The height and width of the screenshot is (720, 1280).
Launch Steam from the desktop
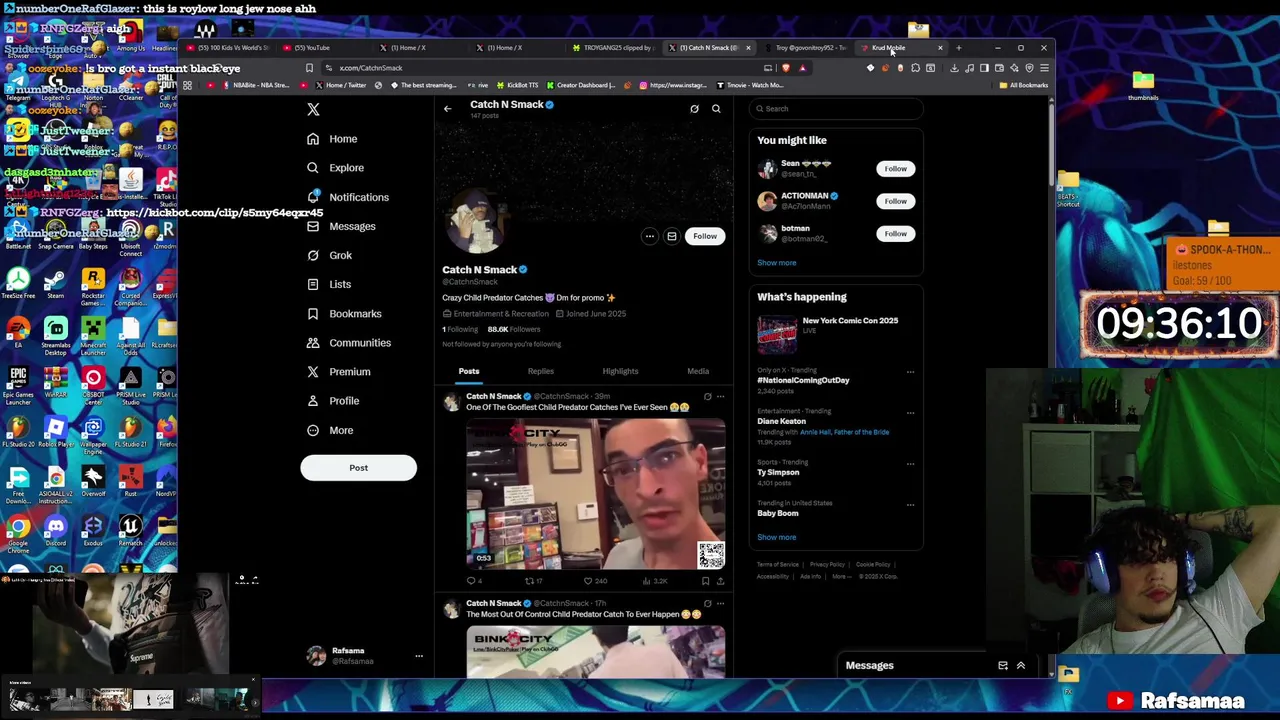[55, 284]
